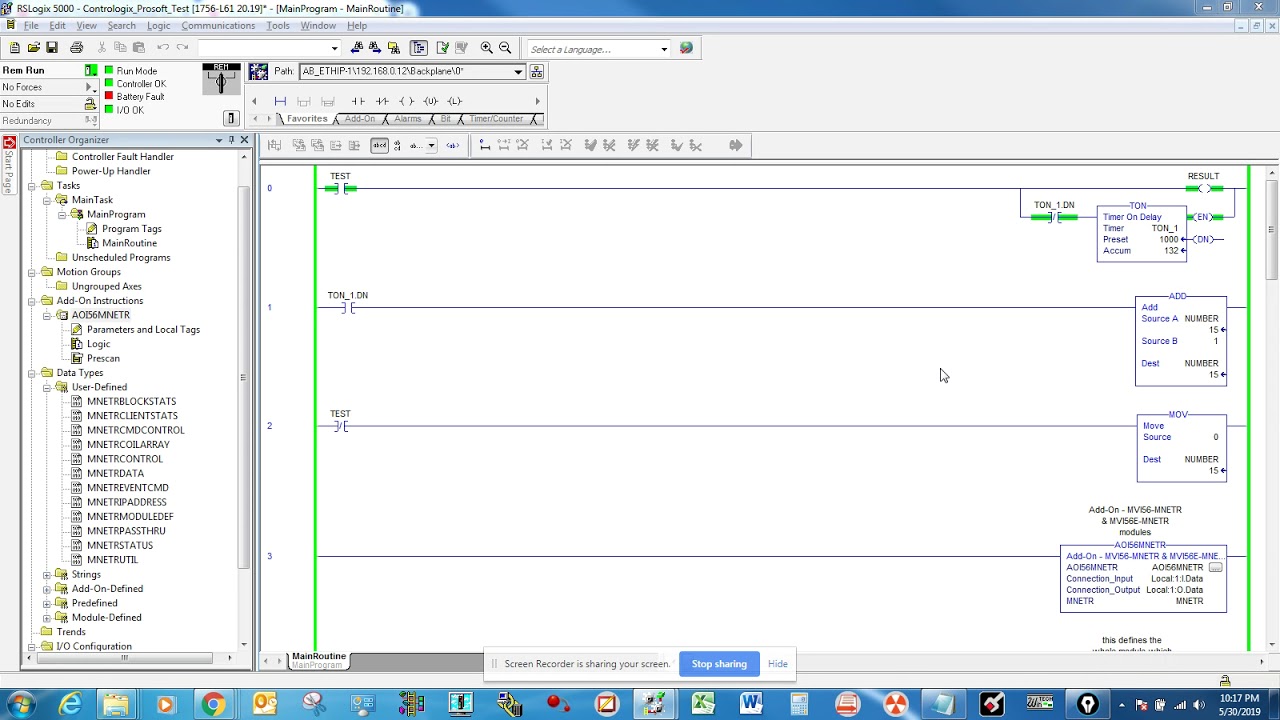The width and height of the screenshot is (1280, 720).
Task: Expand the Predefined data types folder
Action: coord(47,603)
